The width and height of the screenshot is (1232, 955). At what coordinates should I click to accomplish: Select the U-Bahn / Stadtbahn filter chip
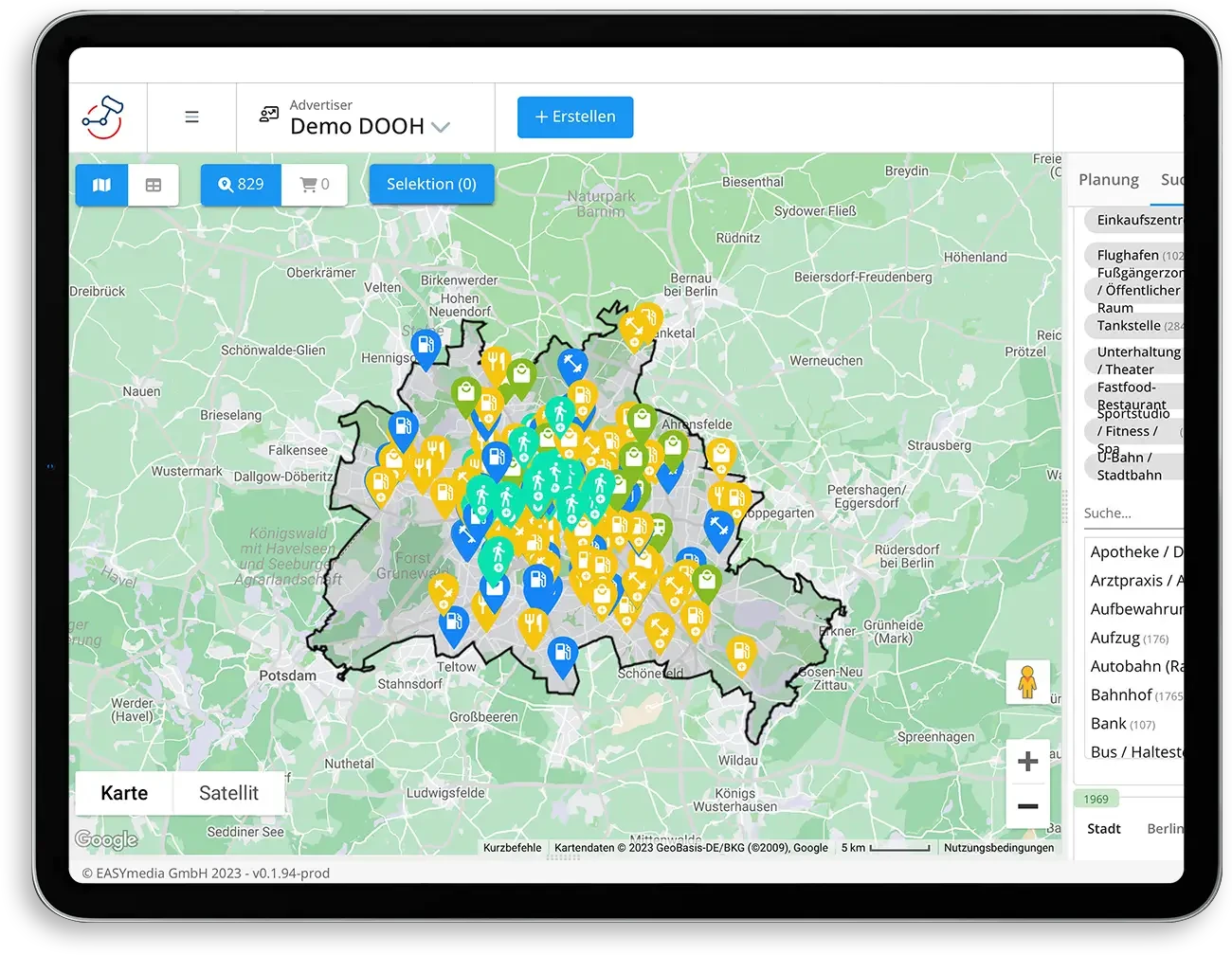[1134, 466]
